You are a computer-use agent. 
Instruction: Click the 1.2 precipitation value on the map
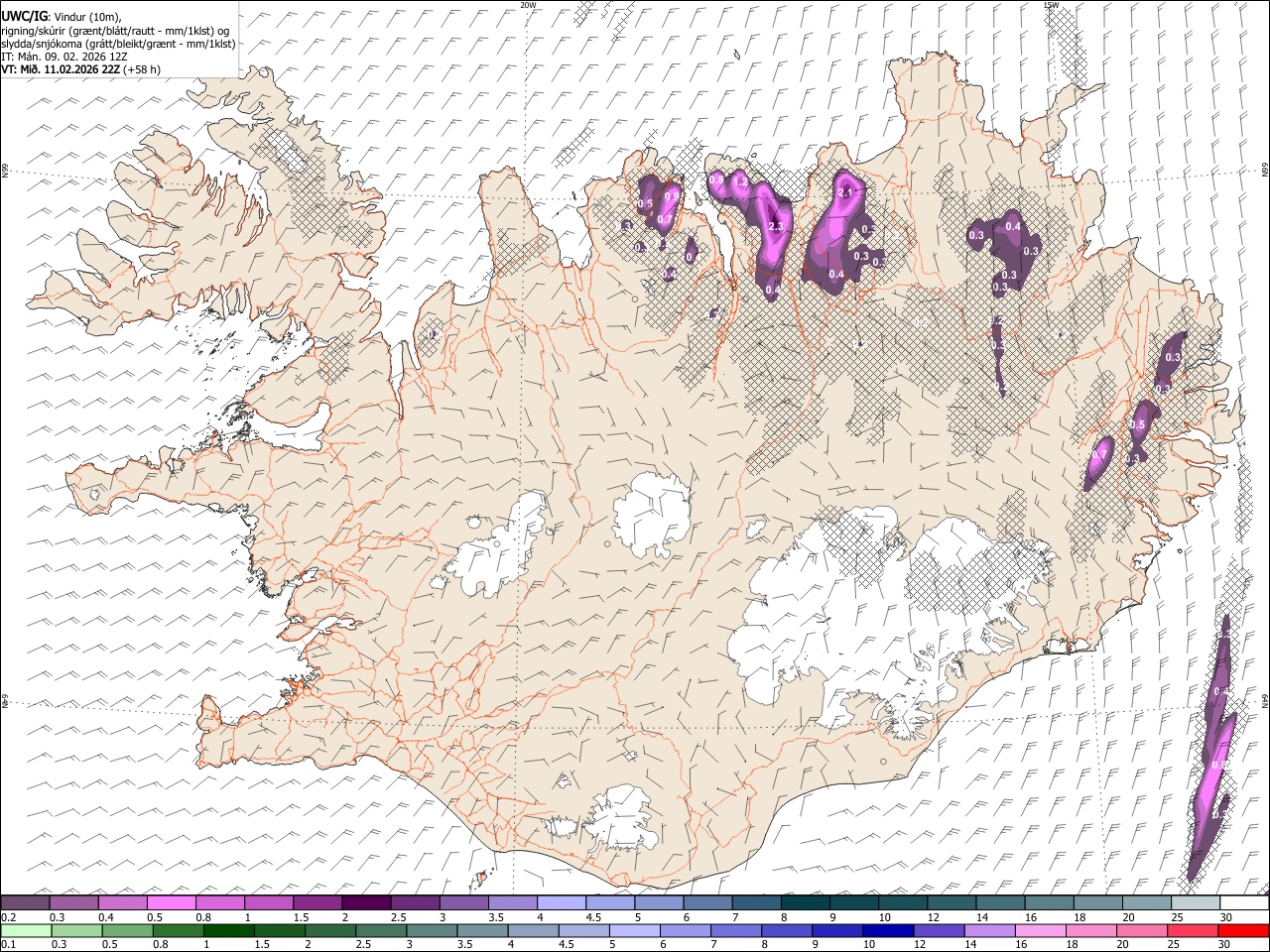(x=739, y=182)
